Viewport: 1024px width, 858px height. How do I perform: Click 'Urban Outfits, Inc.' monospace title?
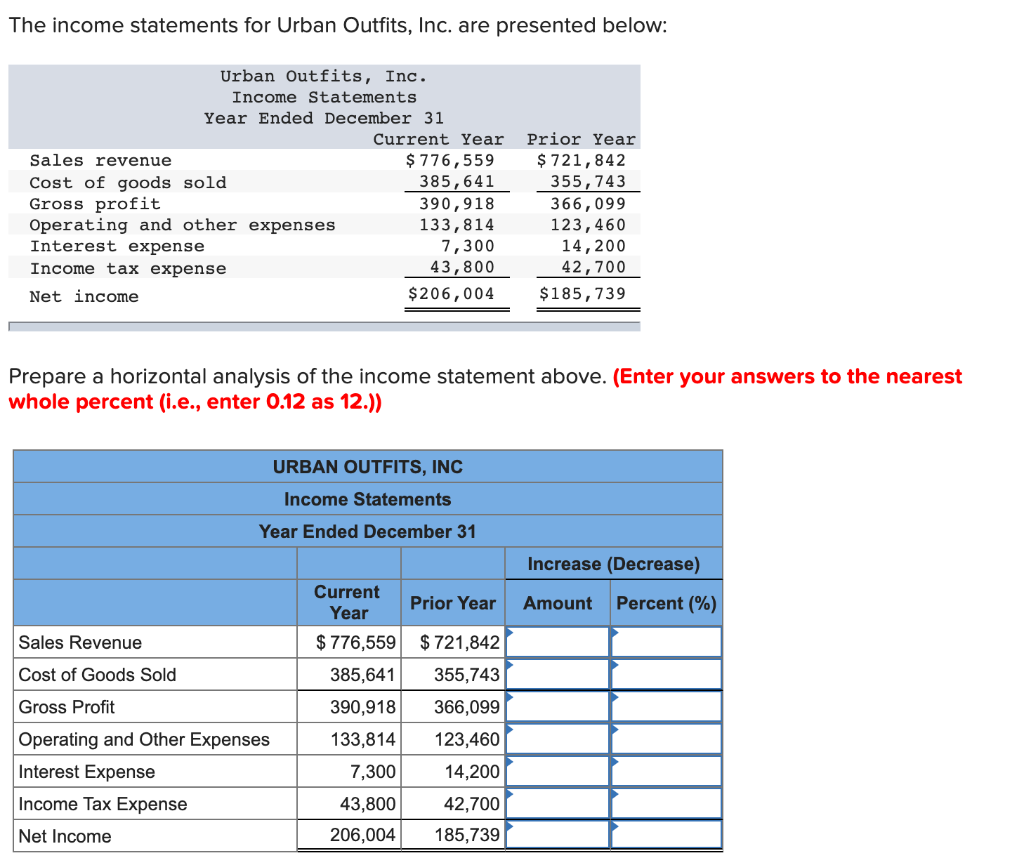[x=323, y=76]
